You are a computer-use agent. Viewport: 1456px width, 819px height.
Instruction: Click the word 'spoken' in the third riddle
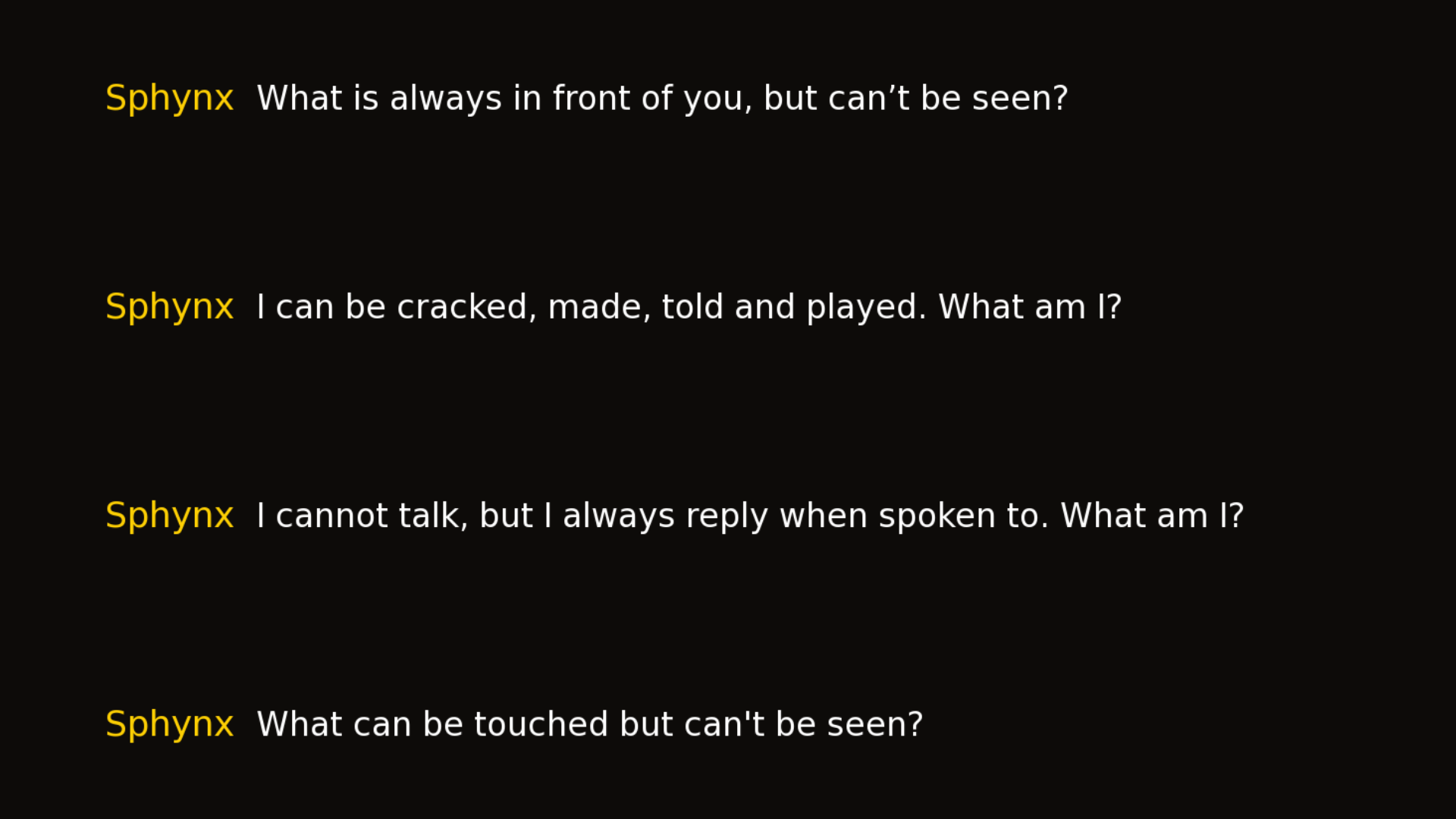937,516
